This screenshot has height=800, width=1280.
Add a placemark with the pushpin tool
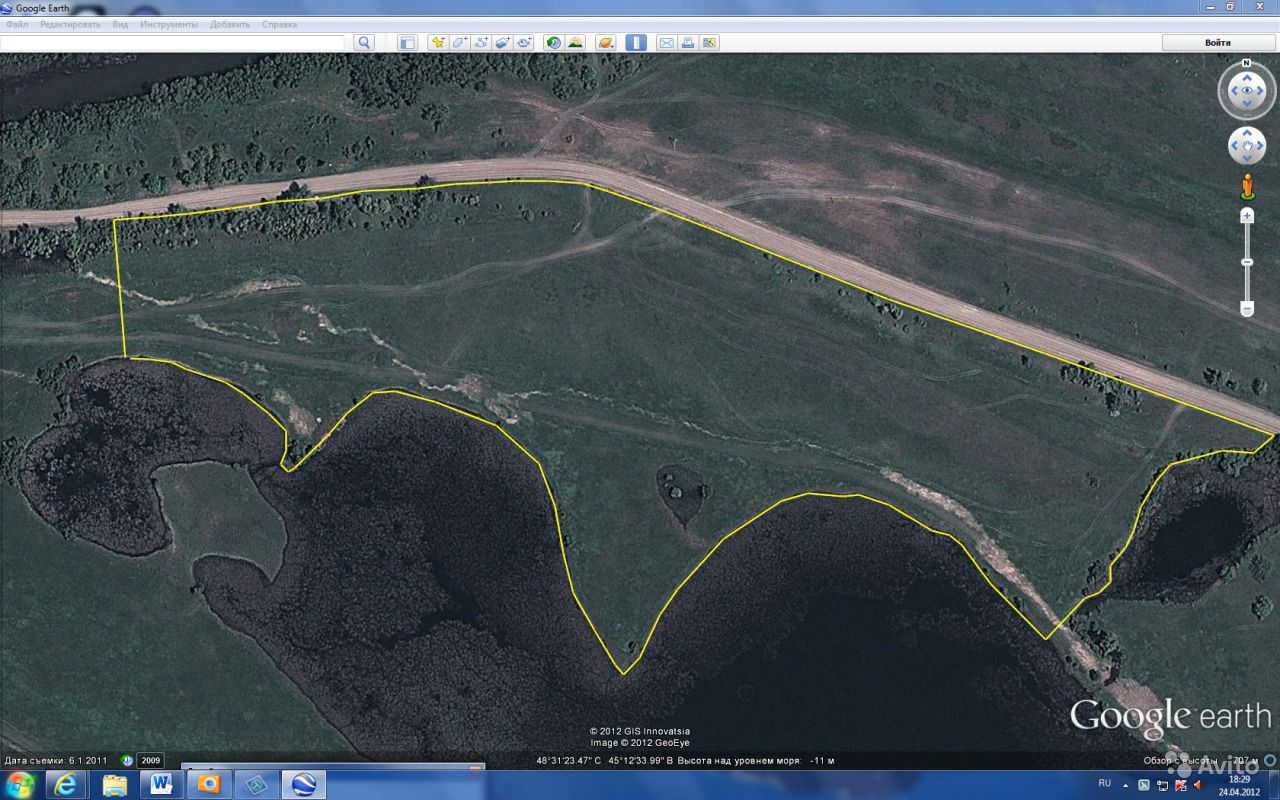coord(437,42)
